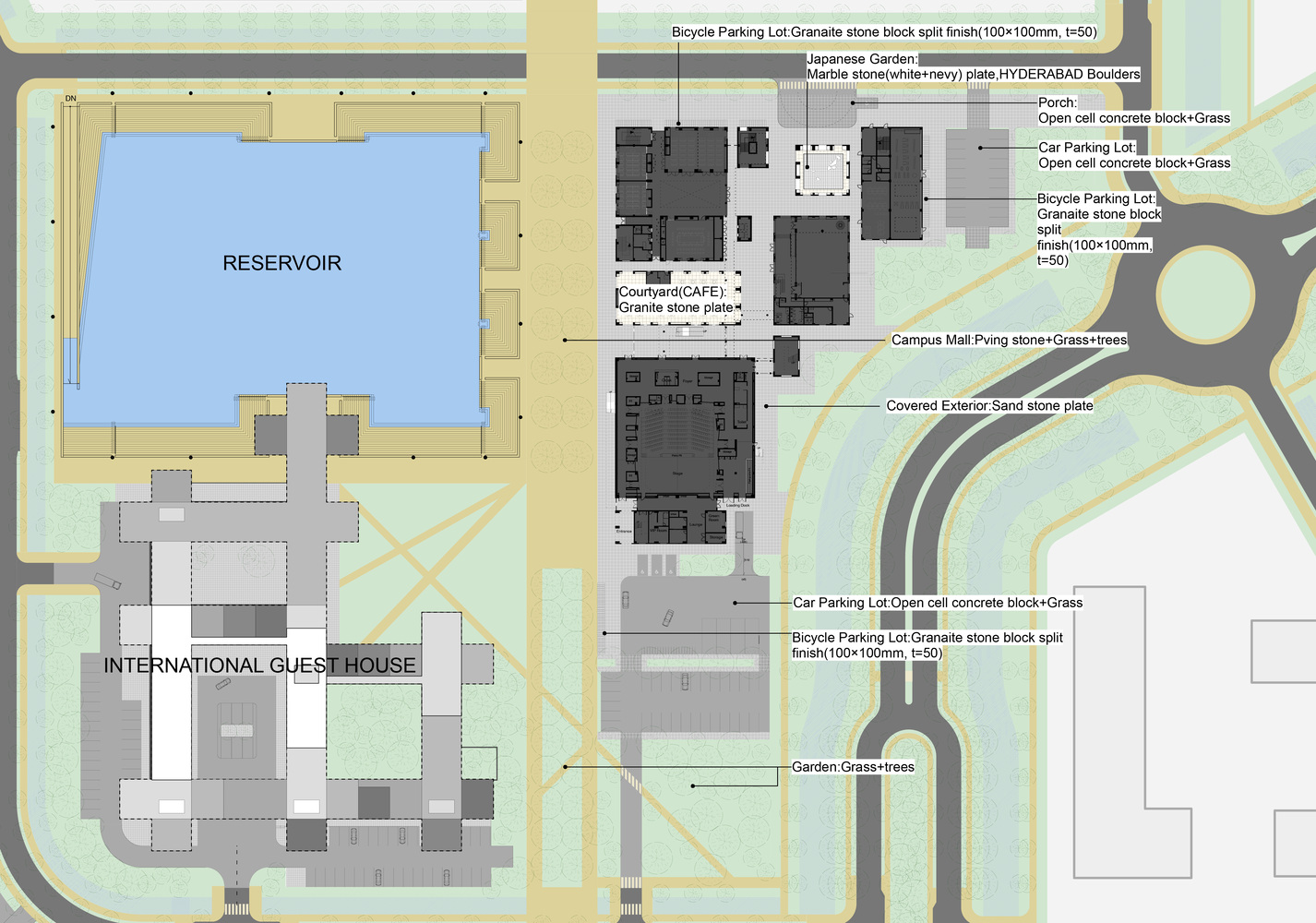Click the DN marker at reservoir corner
The width and height of the screenshot is (1316, 923).
[71, 99]
